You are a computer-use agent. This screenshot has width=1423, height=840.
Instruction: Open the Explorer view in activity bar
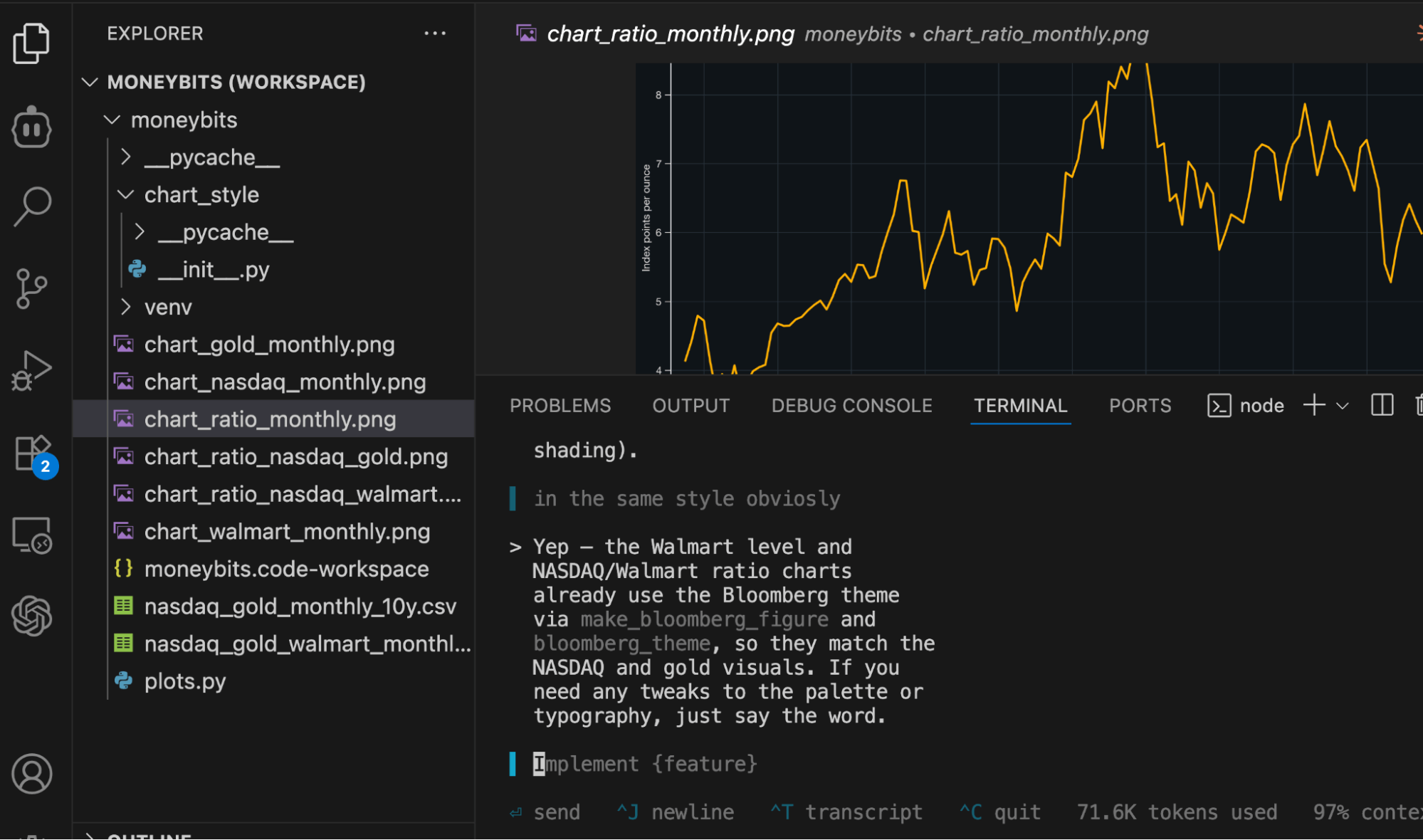pos(31,44)
